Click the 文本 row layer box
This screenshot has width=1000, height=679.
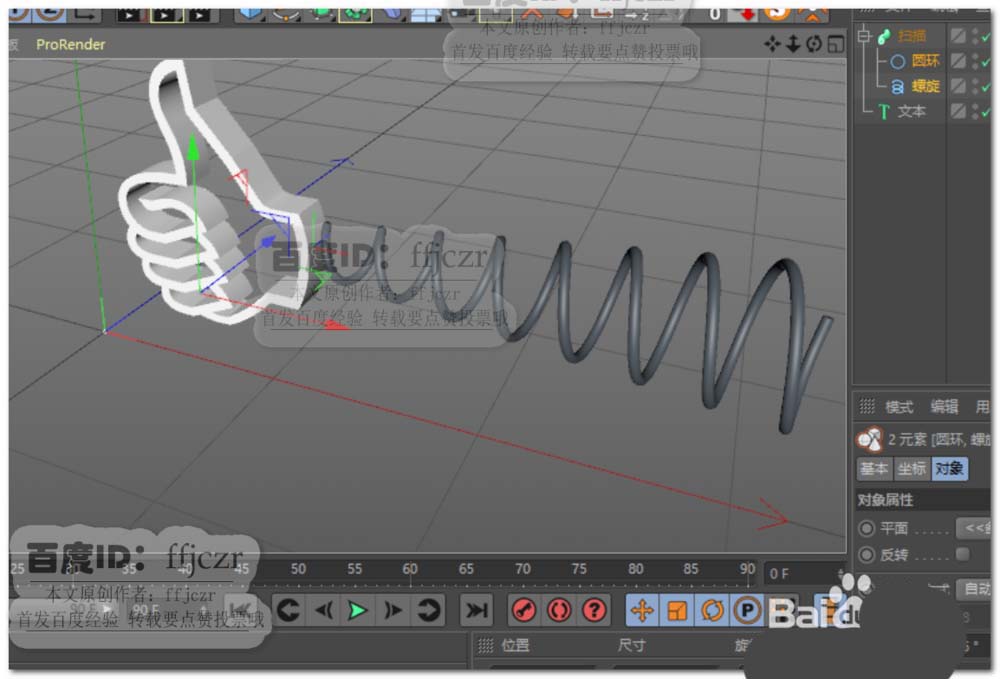click(x=958, y=111)
